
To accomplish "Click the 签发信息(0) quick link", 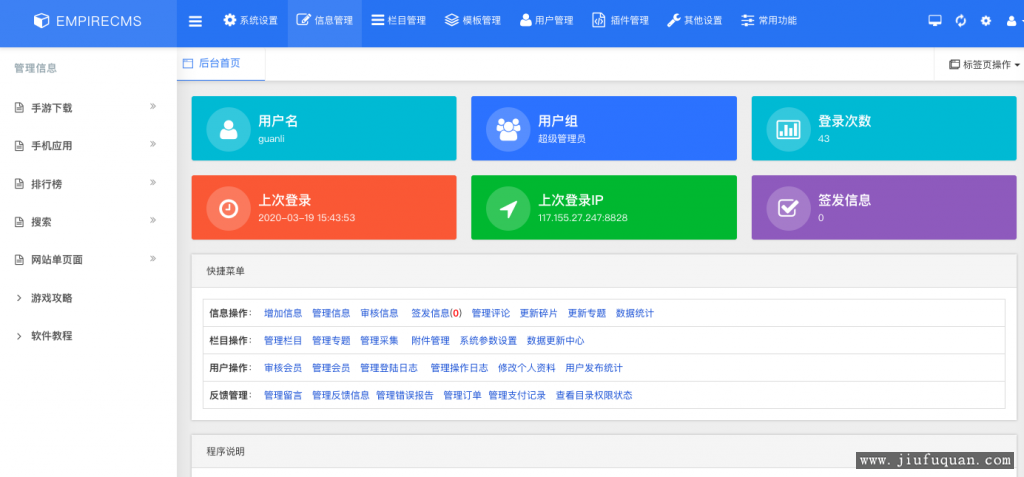I will (436, 313).
